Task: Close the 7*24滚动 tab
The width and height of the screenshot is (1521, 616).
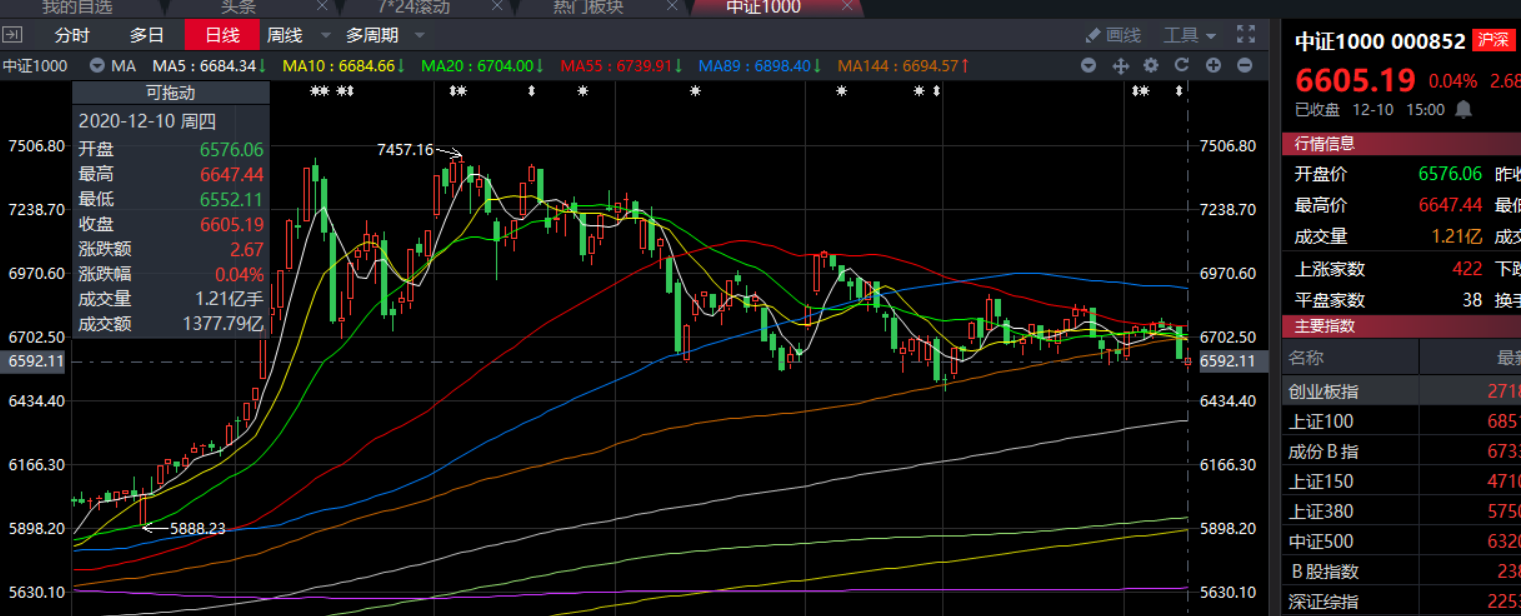Action: click(x=497, y=6)
